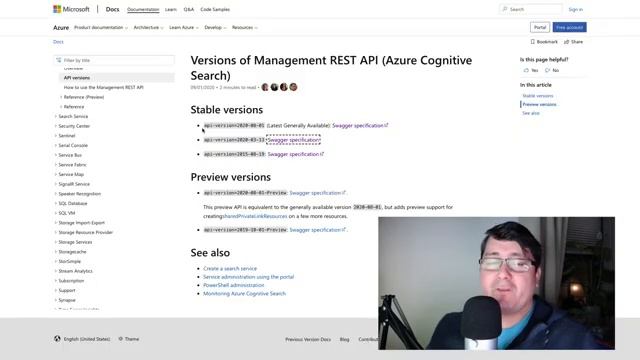
Task: Jump to See also in article nav
Action: [531, 113]
